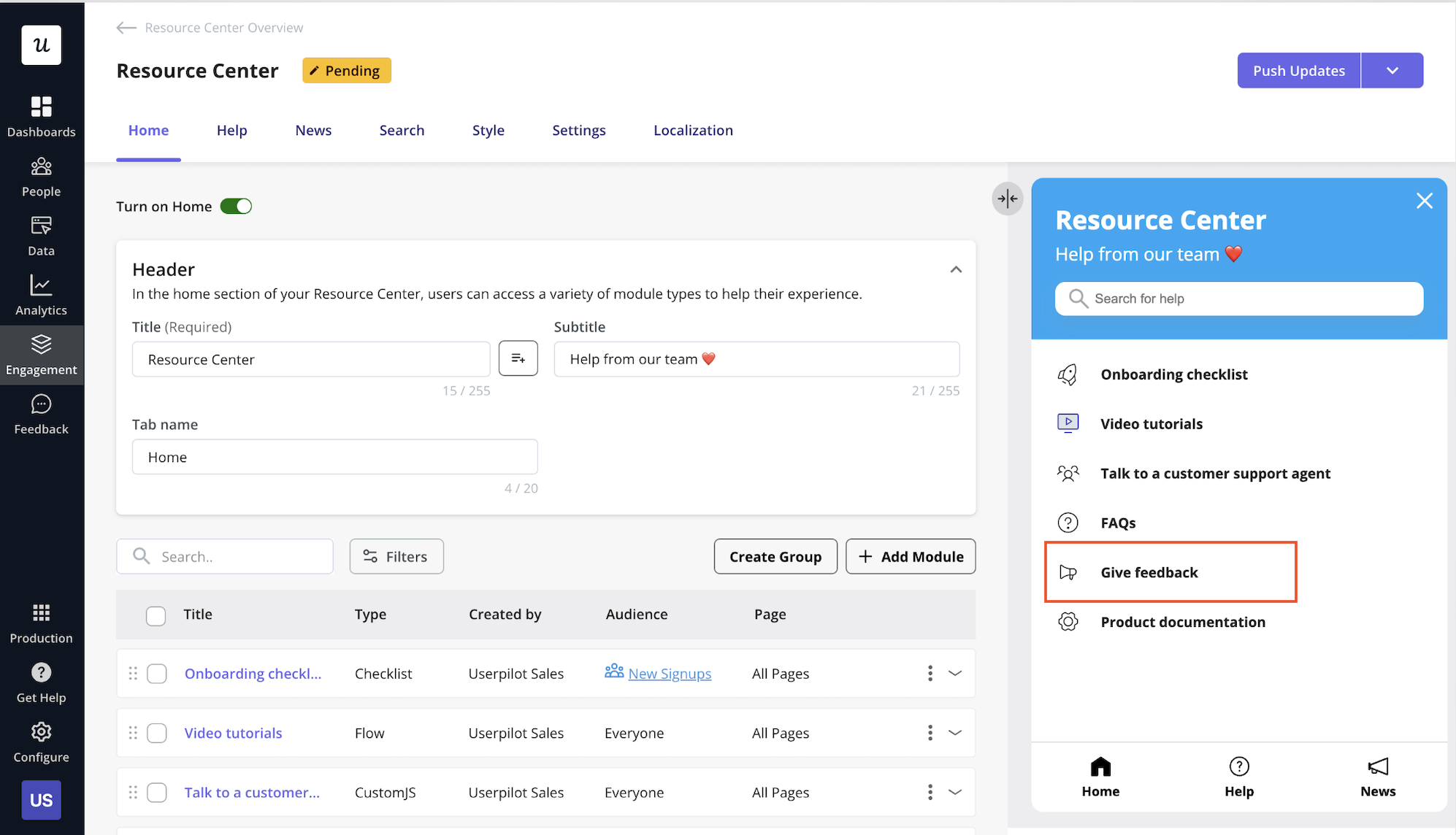Click the insert attribute icon beside Title
The image size is (1456, 835).
[x=518, y=358]
